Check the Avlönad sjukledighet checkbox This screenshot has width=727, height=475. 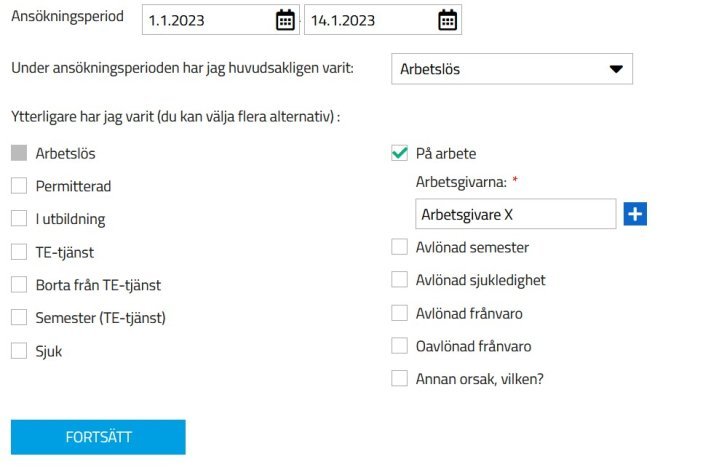(399, 280)
